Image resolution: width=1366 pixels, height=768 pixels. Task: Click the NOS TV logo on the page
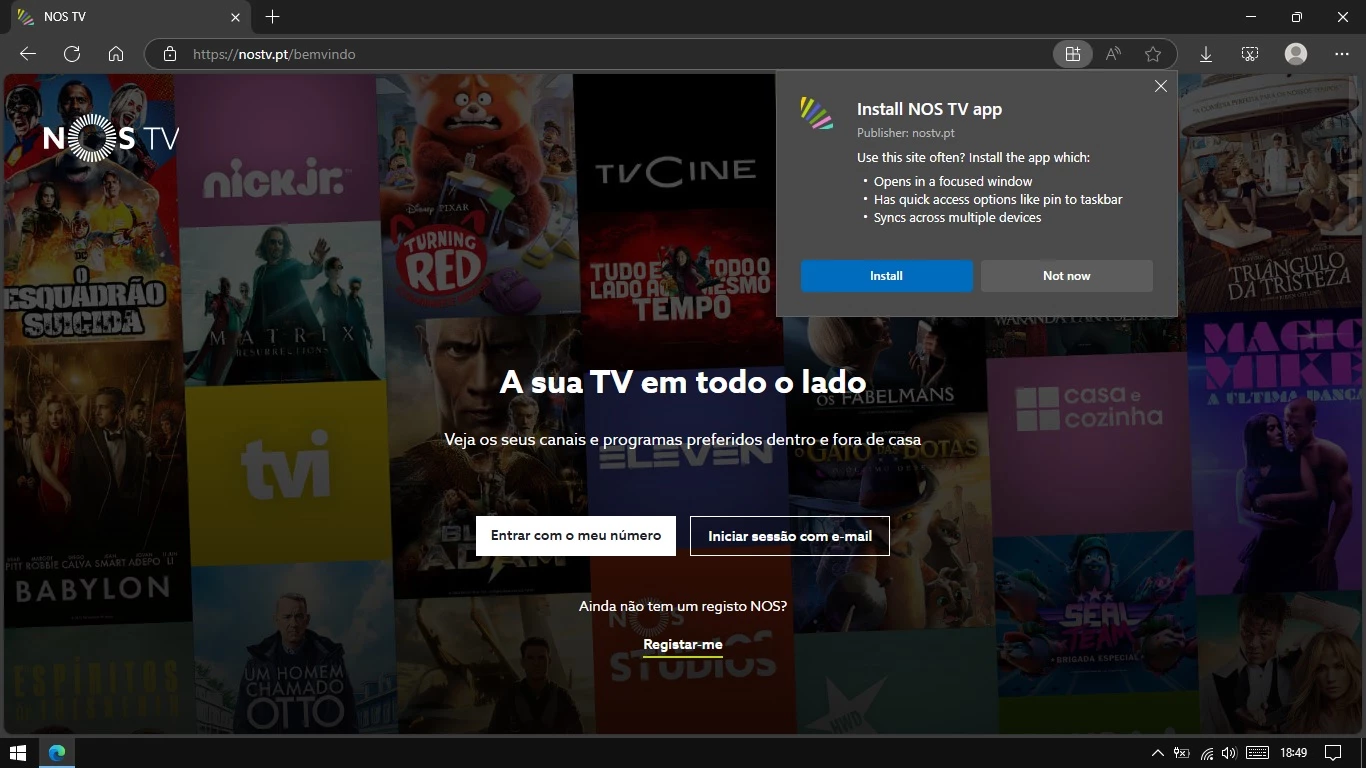point(111,138)
